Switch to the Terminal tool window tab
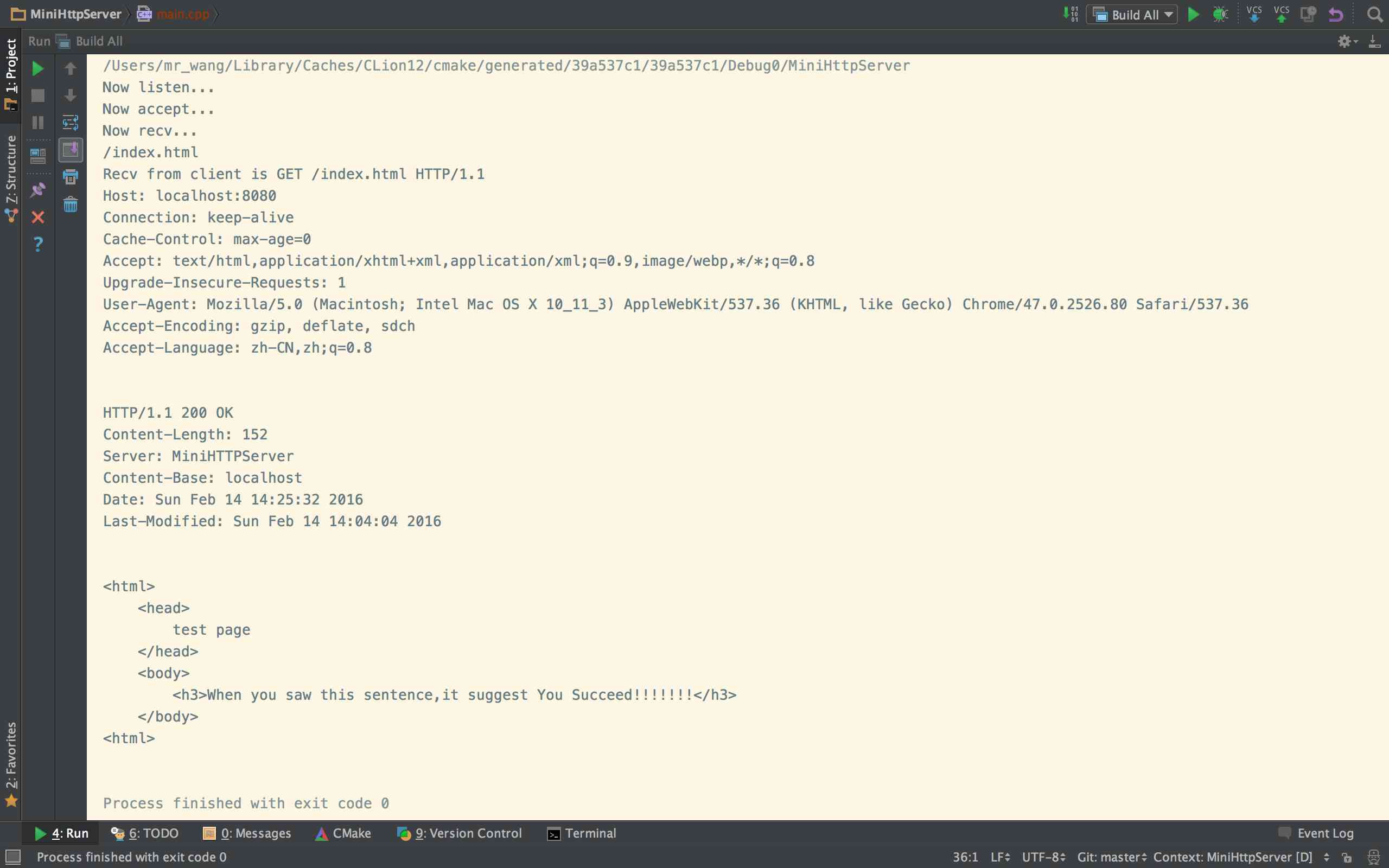 pos(582,833)
